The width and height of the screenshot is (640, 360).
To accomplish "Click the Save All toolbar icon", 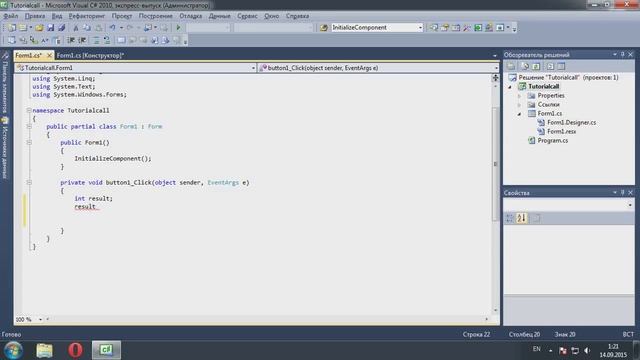I will (x=62, y=28).
